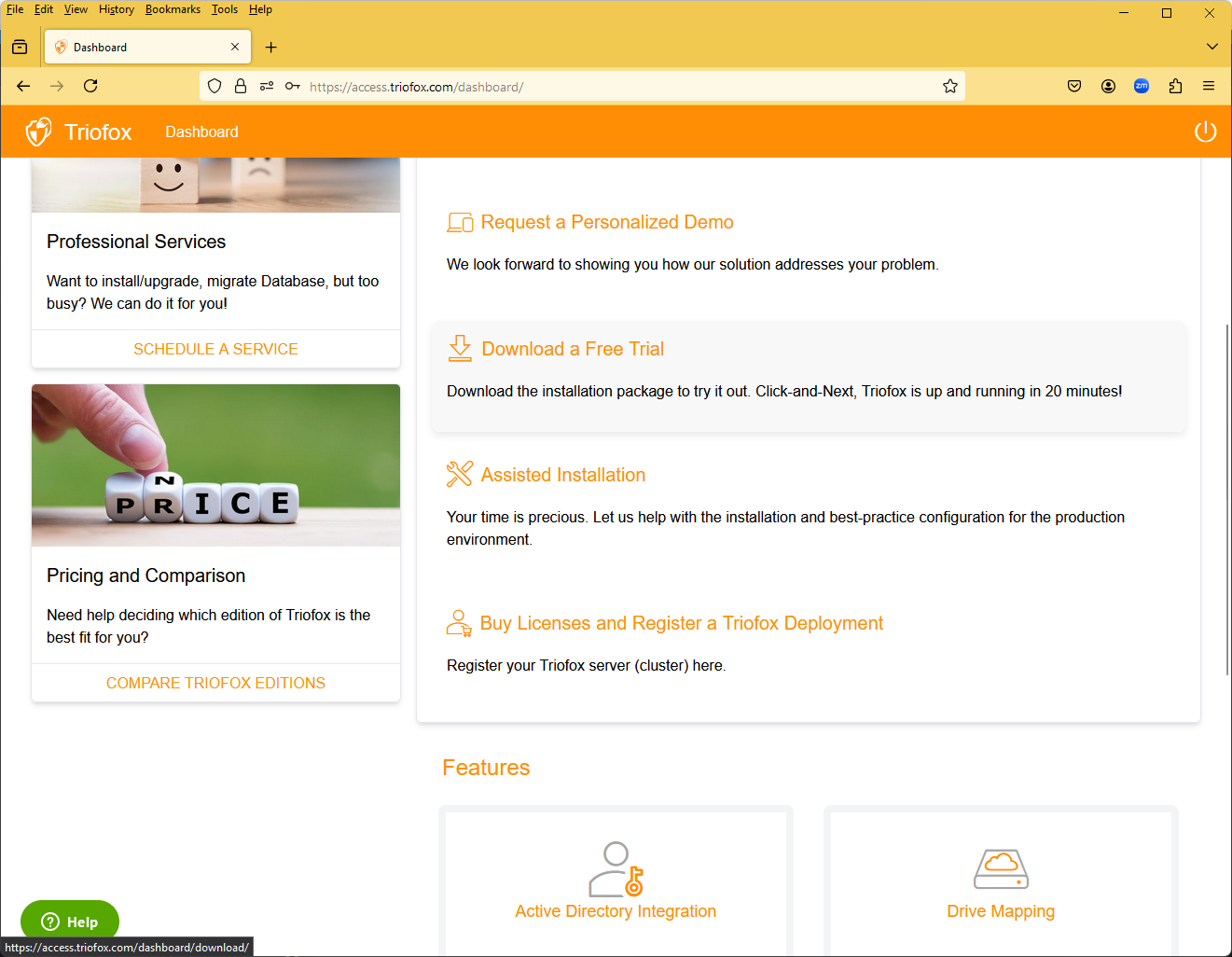
Task: Click the power logout icon in orange header
Action: pyautogui.click(x=1205, y=132)
